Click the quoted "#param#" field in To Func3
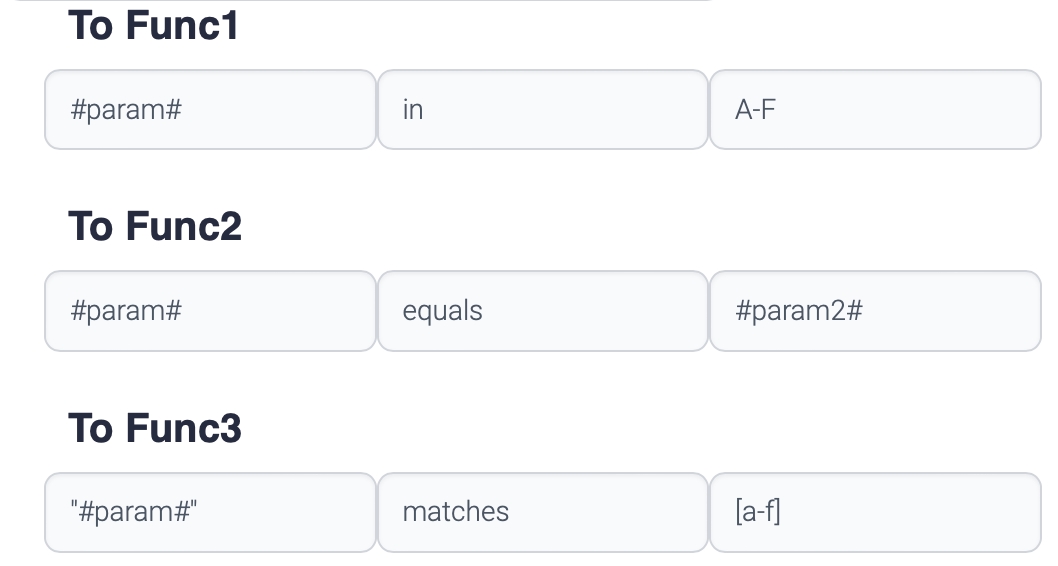Screen dimensions: 1058x566 coord(210,512)
